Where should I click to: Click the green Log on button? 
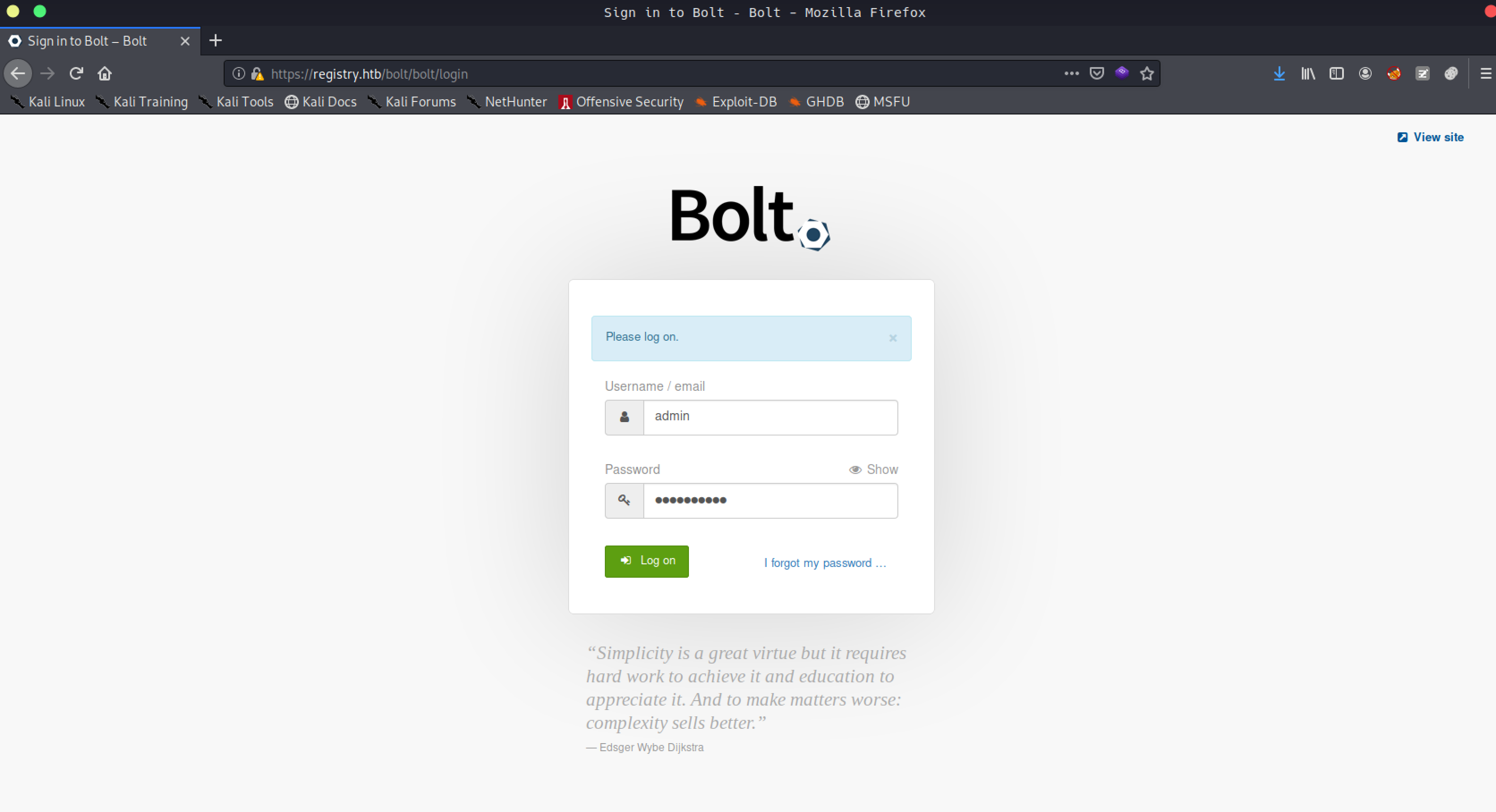point(646,561)
